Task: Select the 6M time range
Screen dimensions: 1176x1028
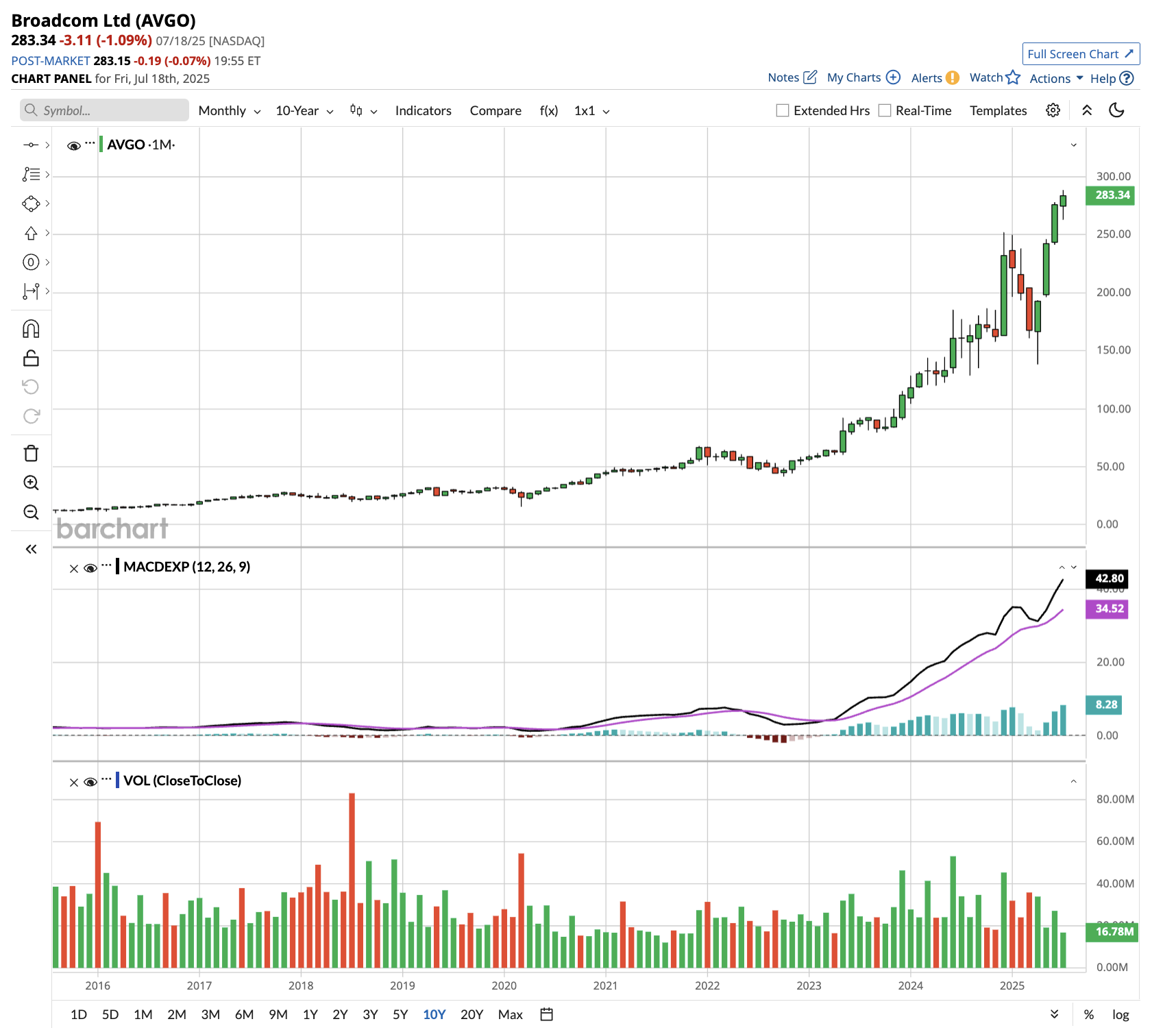Action: (244, 1014)
